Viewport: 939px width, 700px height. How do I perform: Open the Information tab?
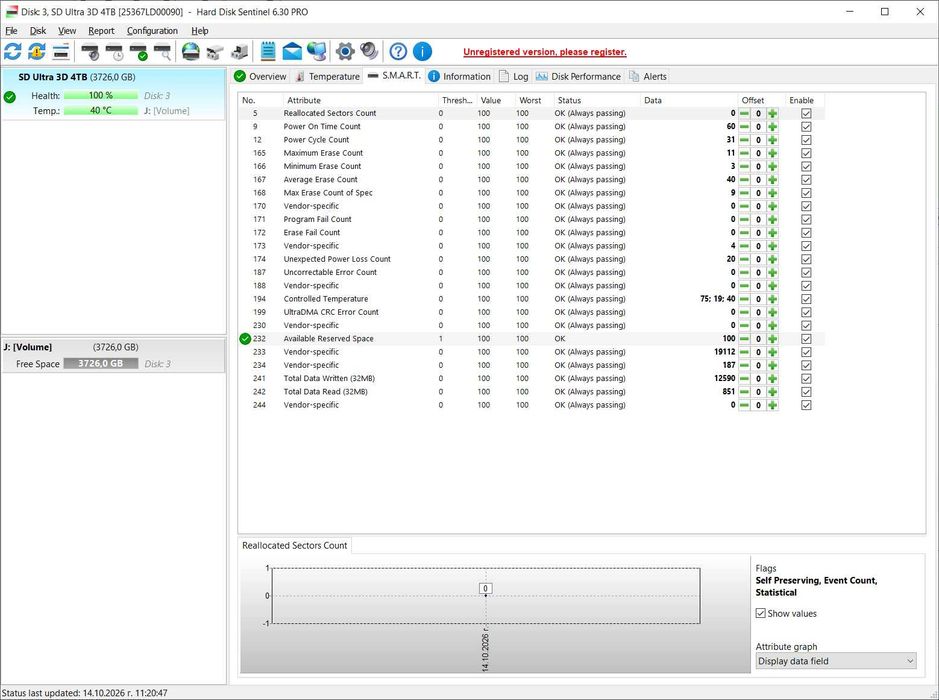click(459, 77)
